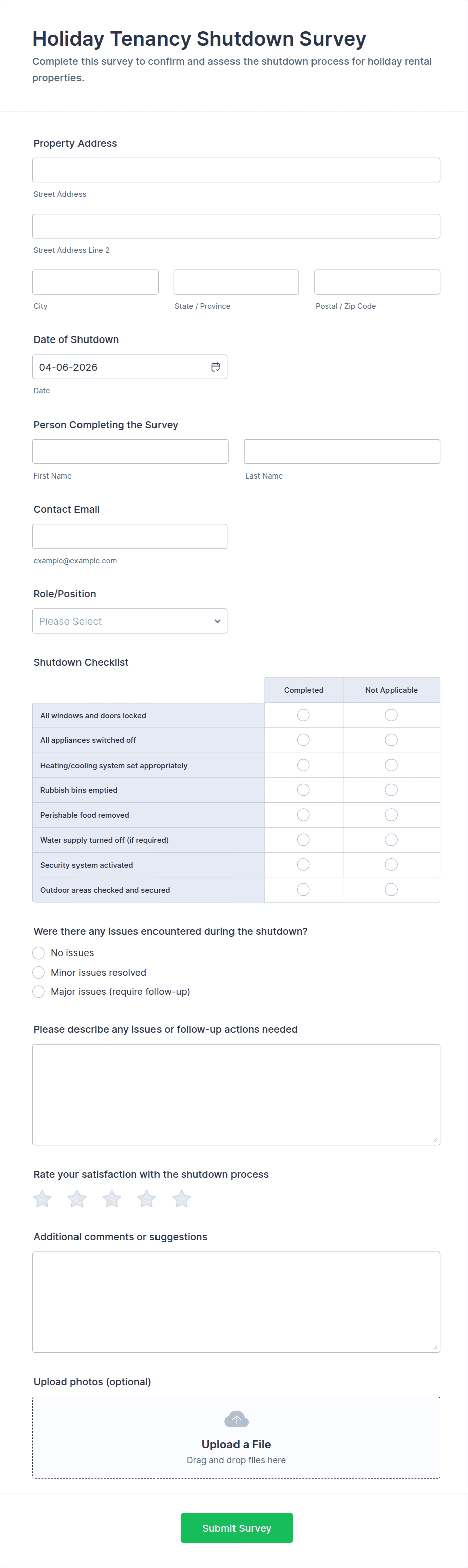Screen dimensions: 468x1568
Task: Mark windows and doors locked as Completed
Action: click(x=303, y=715)
